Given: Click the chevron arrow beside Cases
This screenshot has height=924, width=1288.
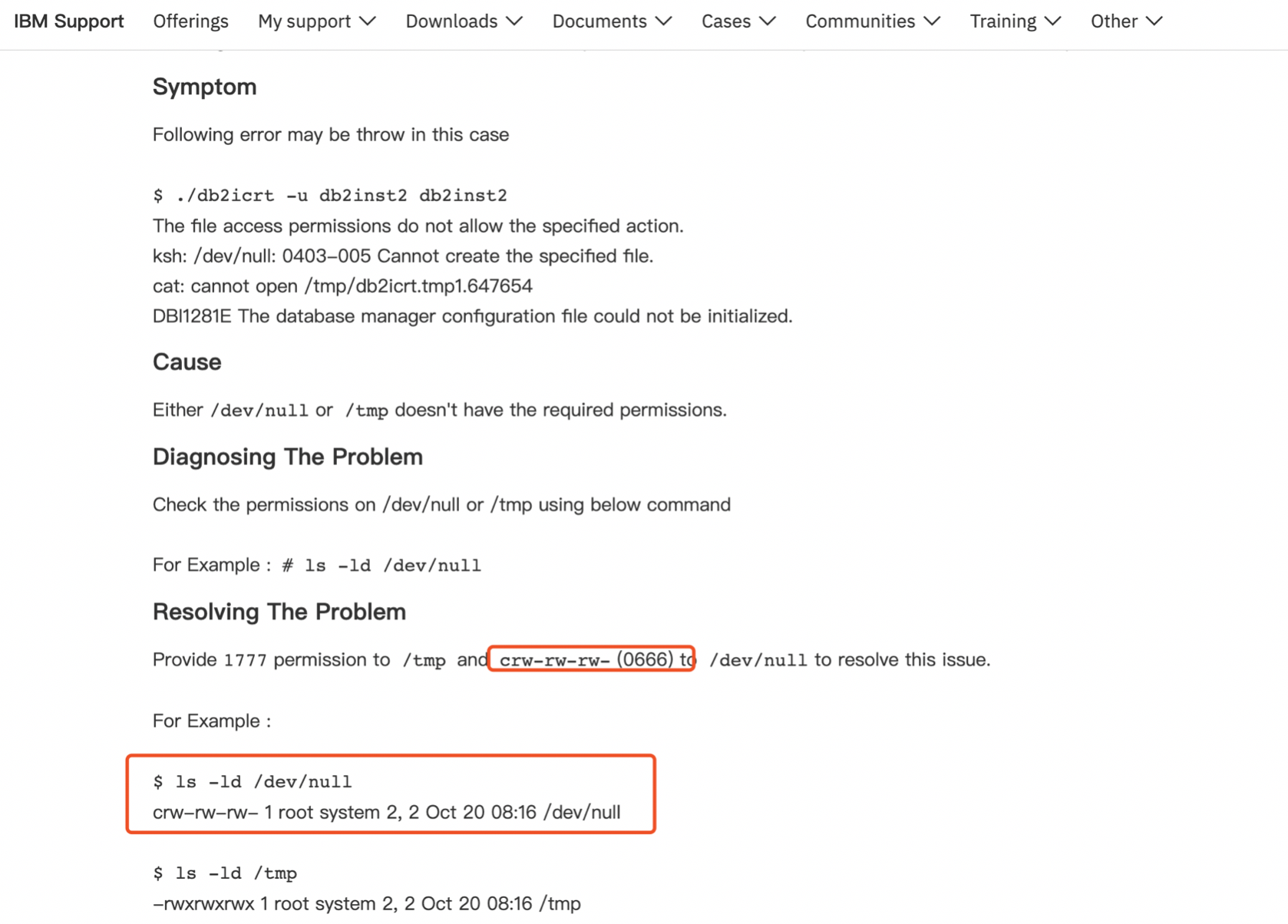Looking at the screenshot, I should click(x=768, y=21).
